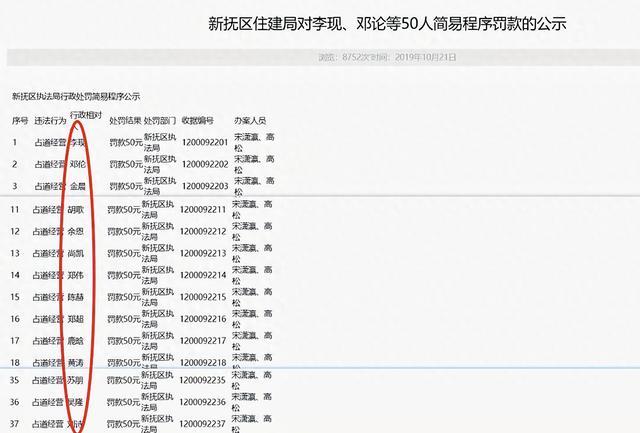Screen dimensions: 640x433
Task: Click the 序号 column header
Action: click(x=20, y=119)
